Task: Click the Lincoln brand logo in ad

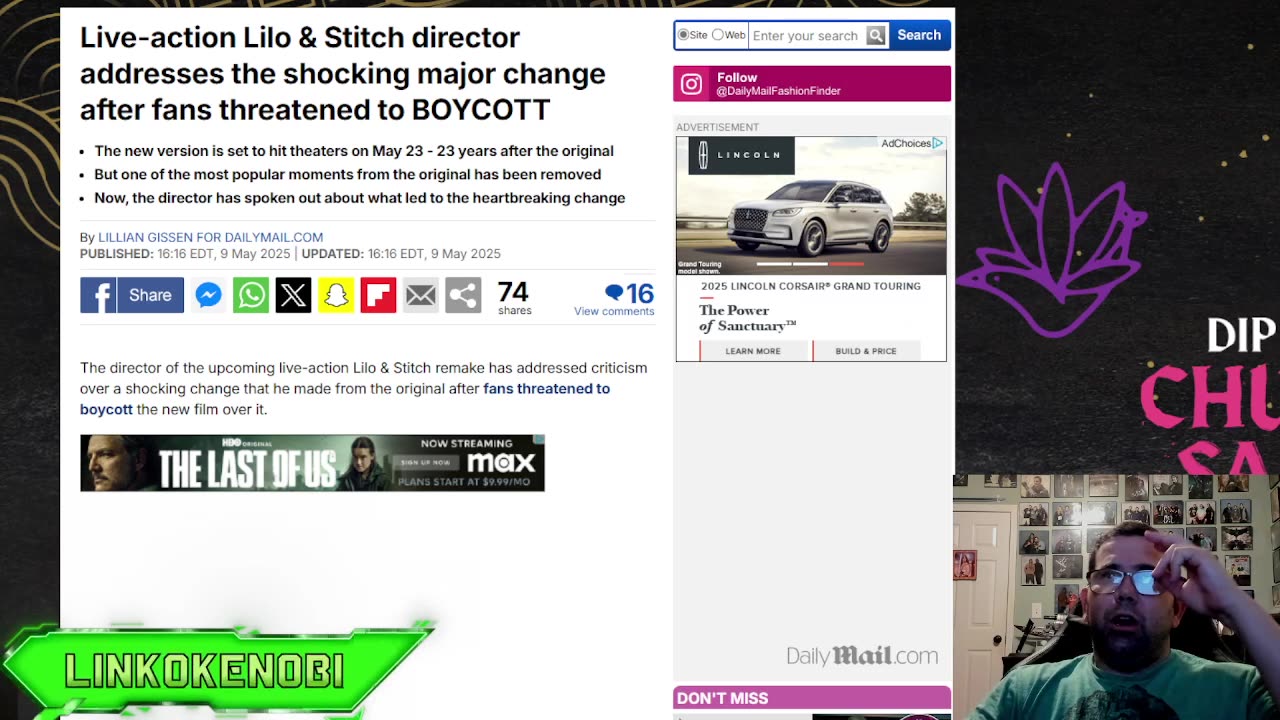Action: click(741, 155)
